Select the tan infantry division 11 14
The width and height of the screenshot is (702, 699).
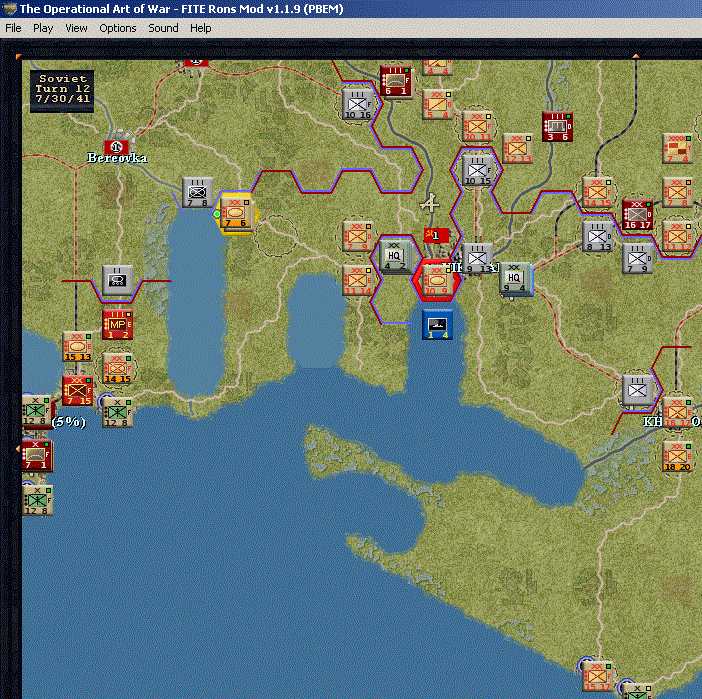tap(357, 280)
